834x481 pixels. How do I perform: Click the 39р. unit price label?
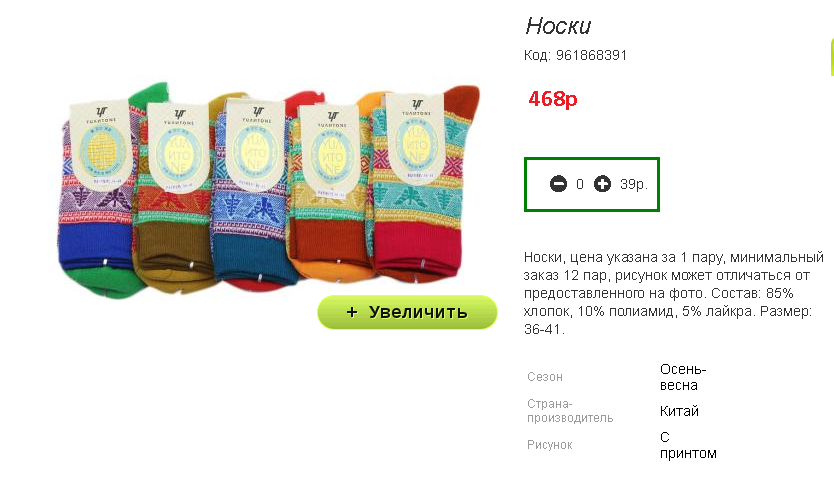click(633, 184)
